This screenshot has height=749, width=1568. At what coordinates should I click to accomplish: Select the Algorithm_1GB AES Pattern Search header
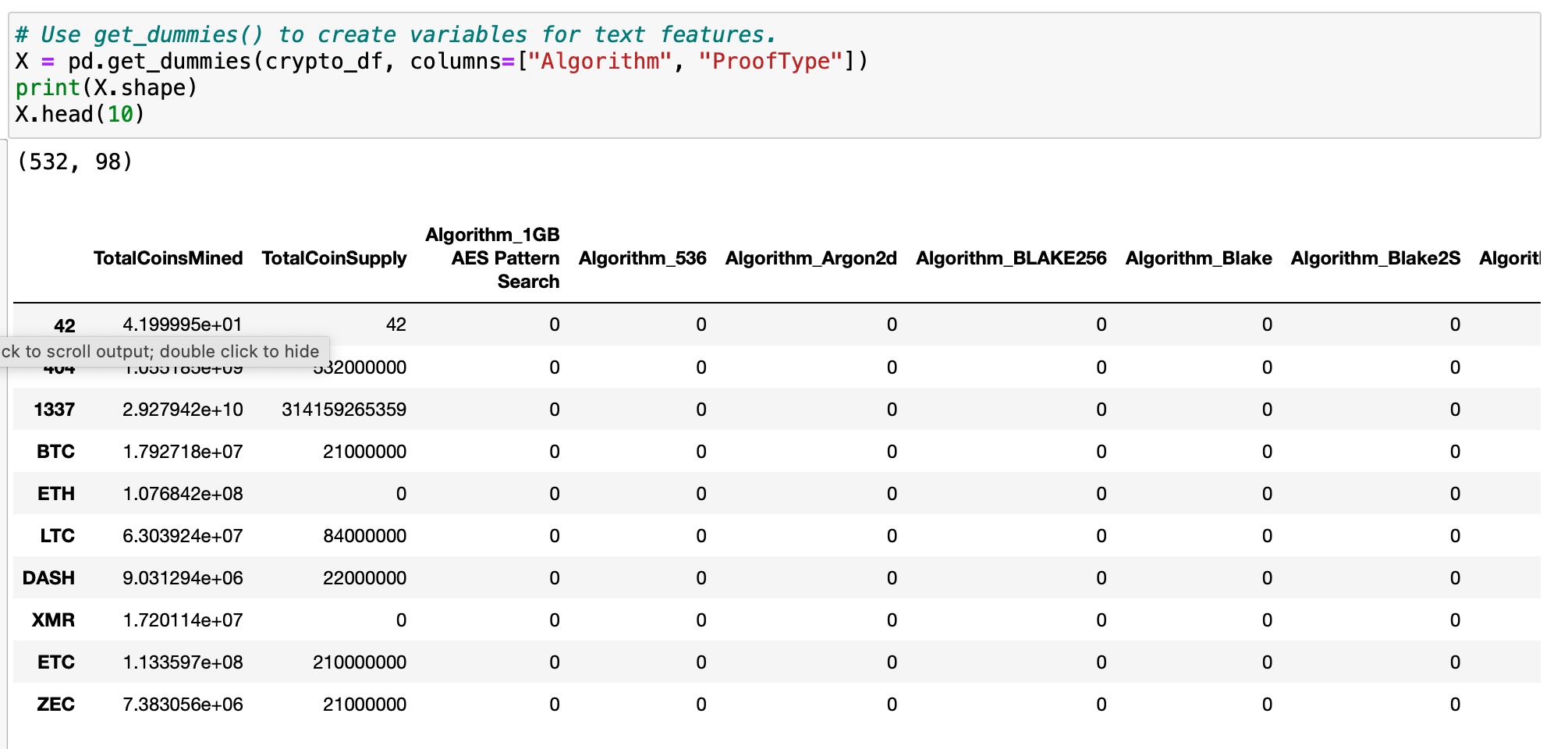pyautogui.click(x=492, y=258)
